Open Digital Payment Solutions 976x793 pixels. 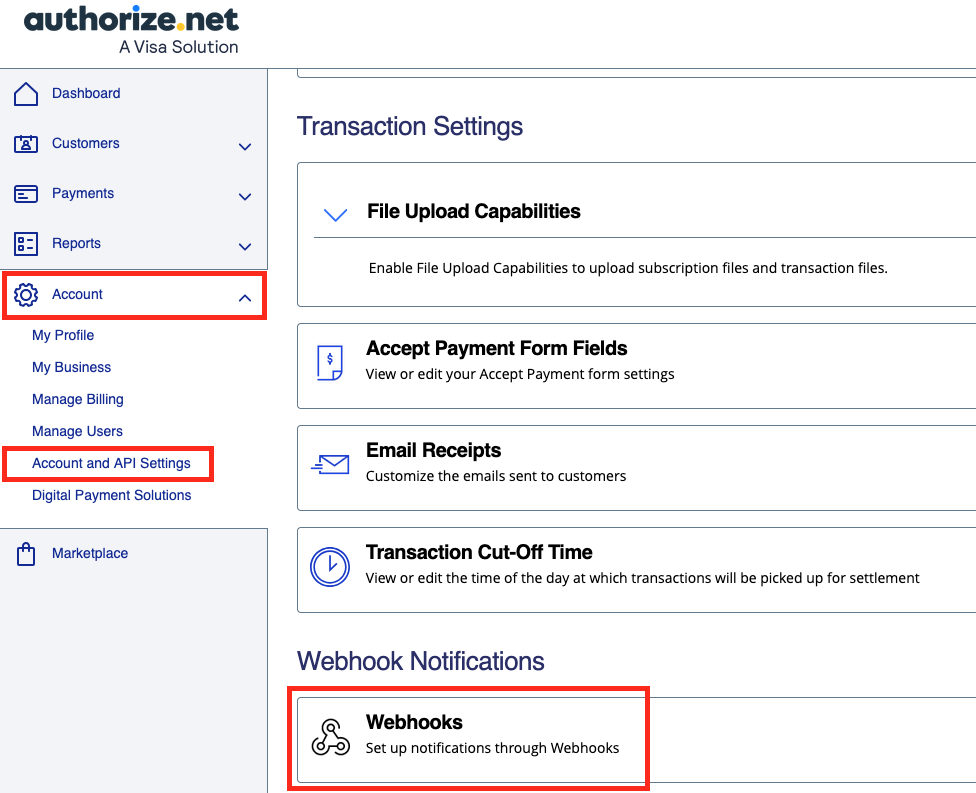tap(111, 495)
